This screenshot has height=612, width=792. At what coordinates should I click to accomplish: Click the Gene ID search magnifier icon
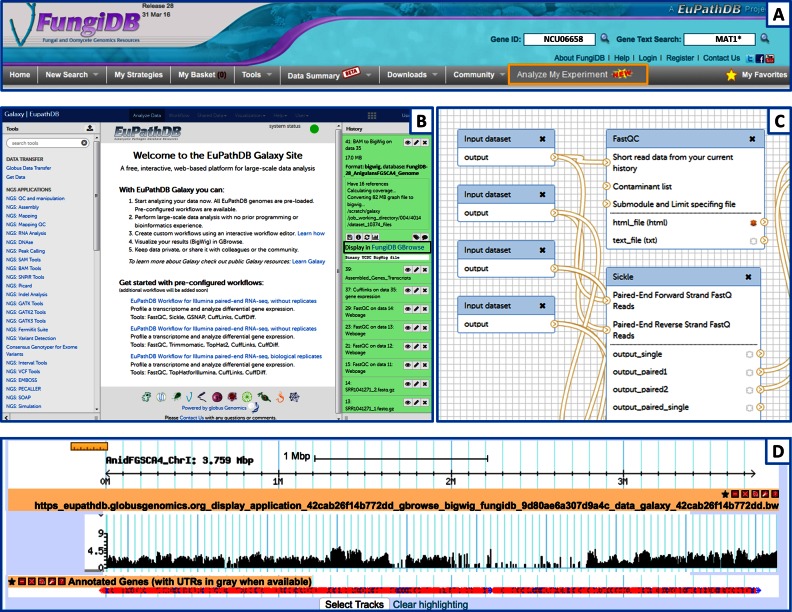(605, 38)
